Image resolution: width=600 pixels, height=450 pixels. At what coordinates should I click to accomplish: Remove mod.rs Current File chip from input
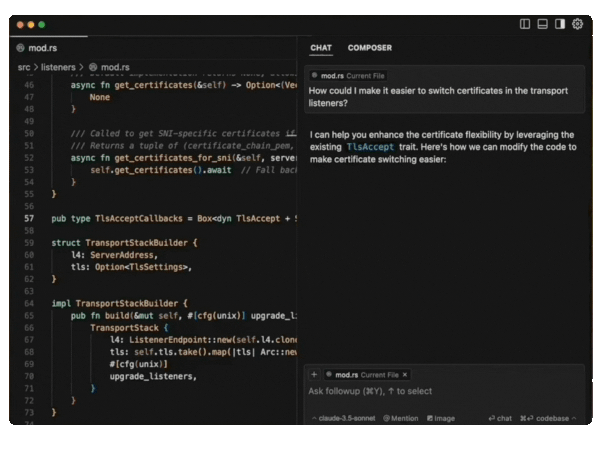click(x=405, y=375)
